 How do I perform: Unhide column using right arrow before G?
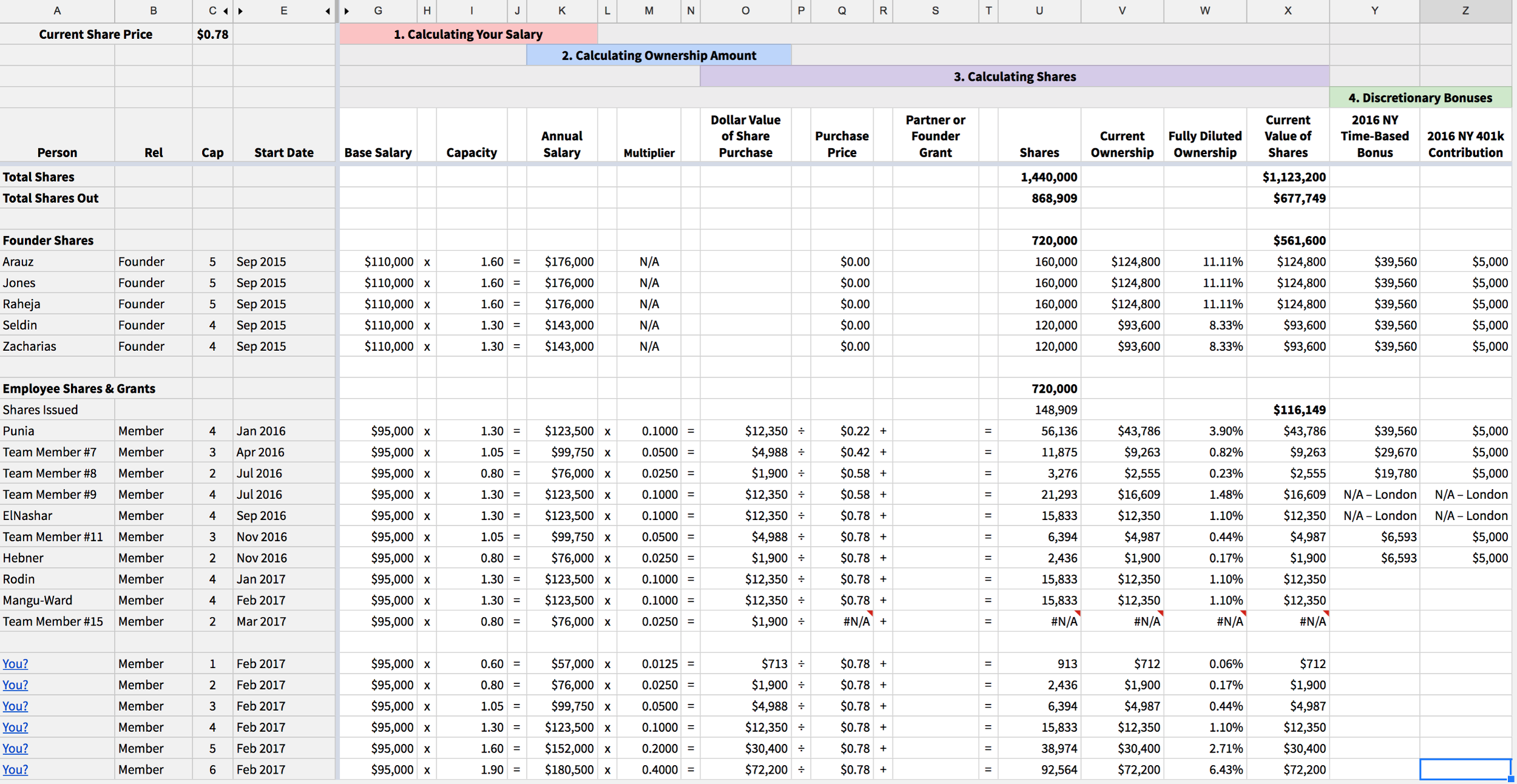[346, 11]
